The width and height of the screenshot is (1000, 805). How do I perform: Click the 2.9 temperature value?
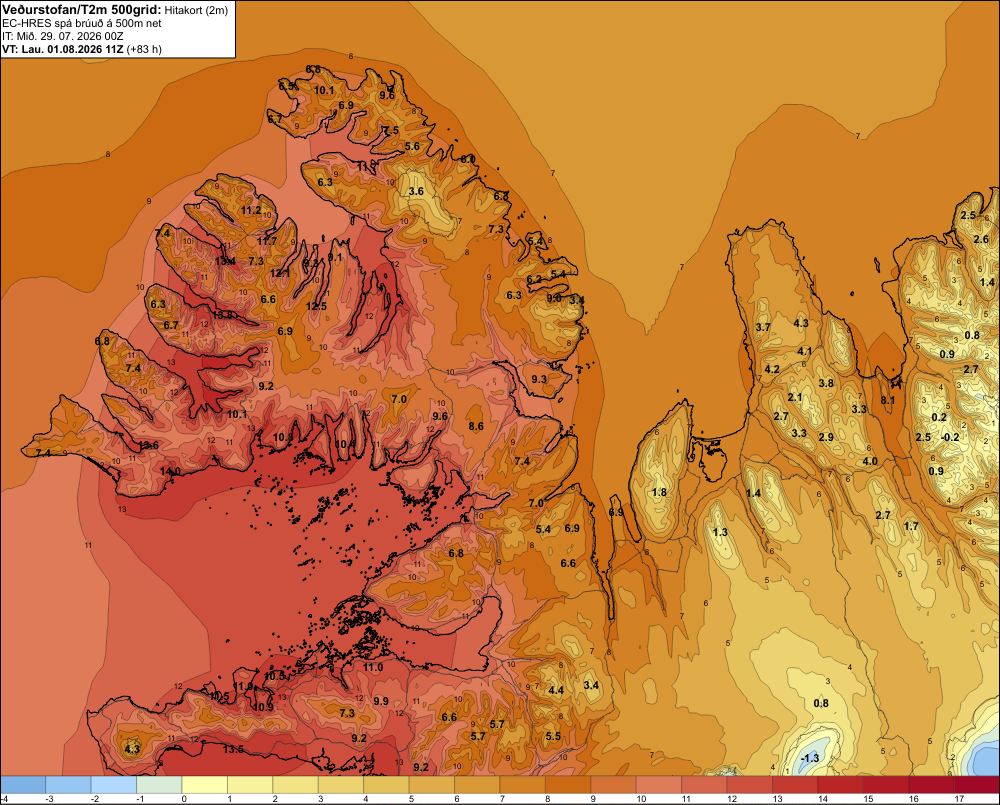coord(826,437)
